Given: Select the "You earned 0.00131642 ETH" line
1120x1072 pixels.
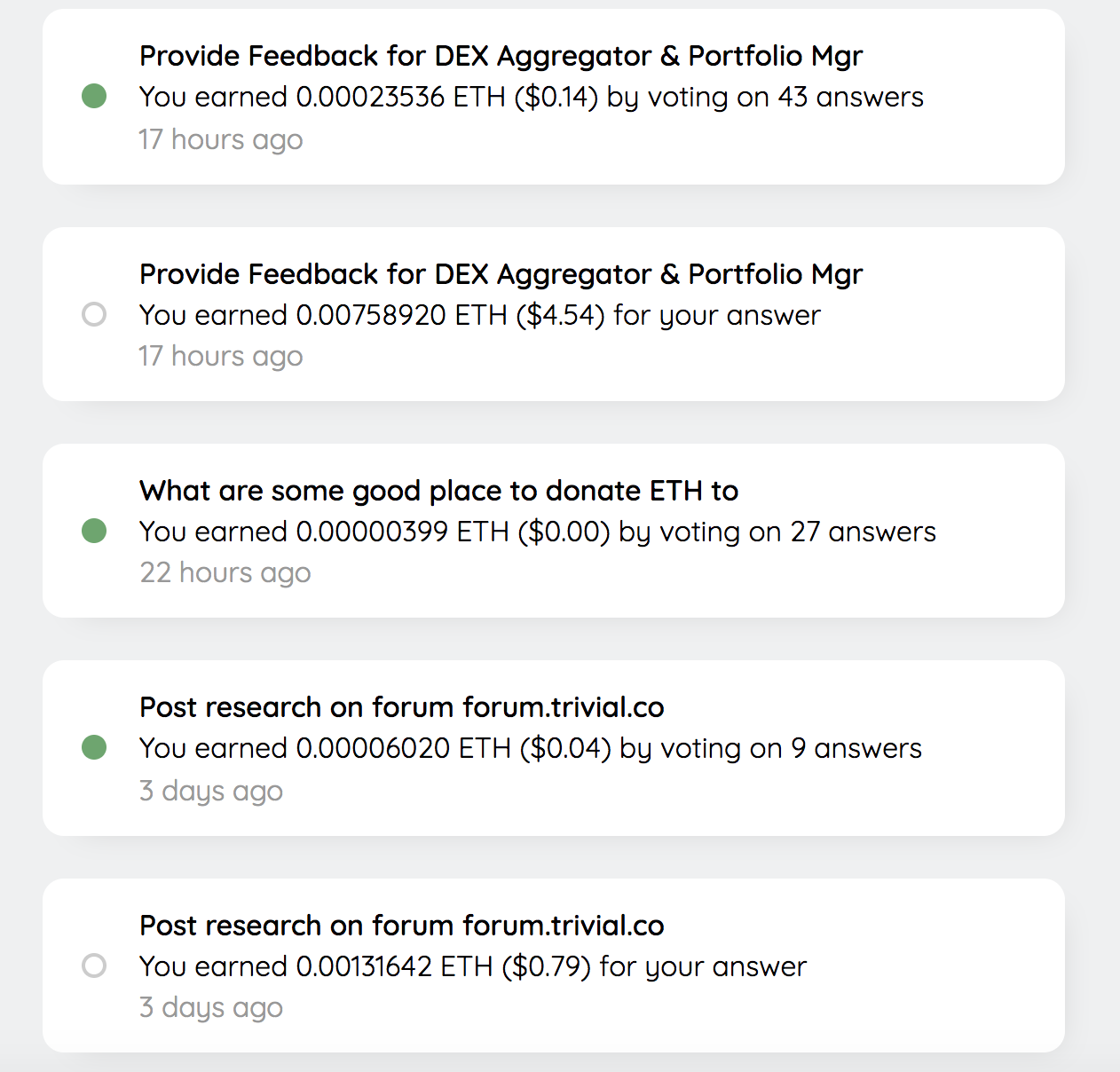Looking at the screenshot, I should click(472, 966).
